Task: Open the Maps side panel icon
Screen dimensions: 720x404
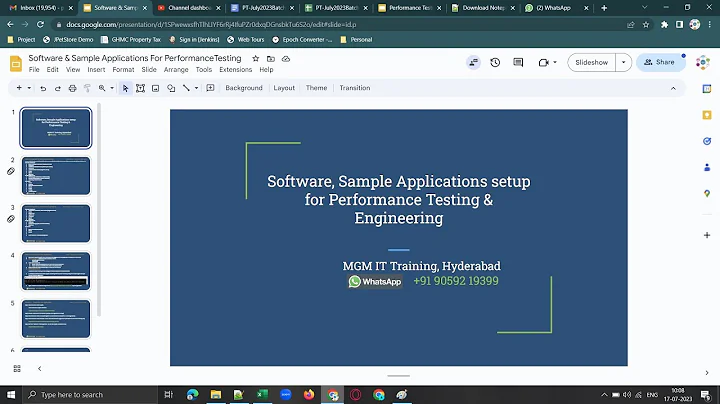Action: coord(707,194)
